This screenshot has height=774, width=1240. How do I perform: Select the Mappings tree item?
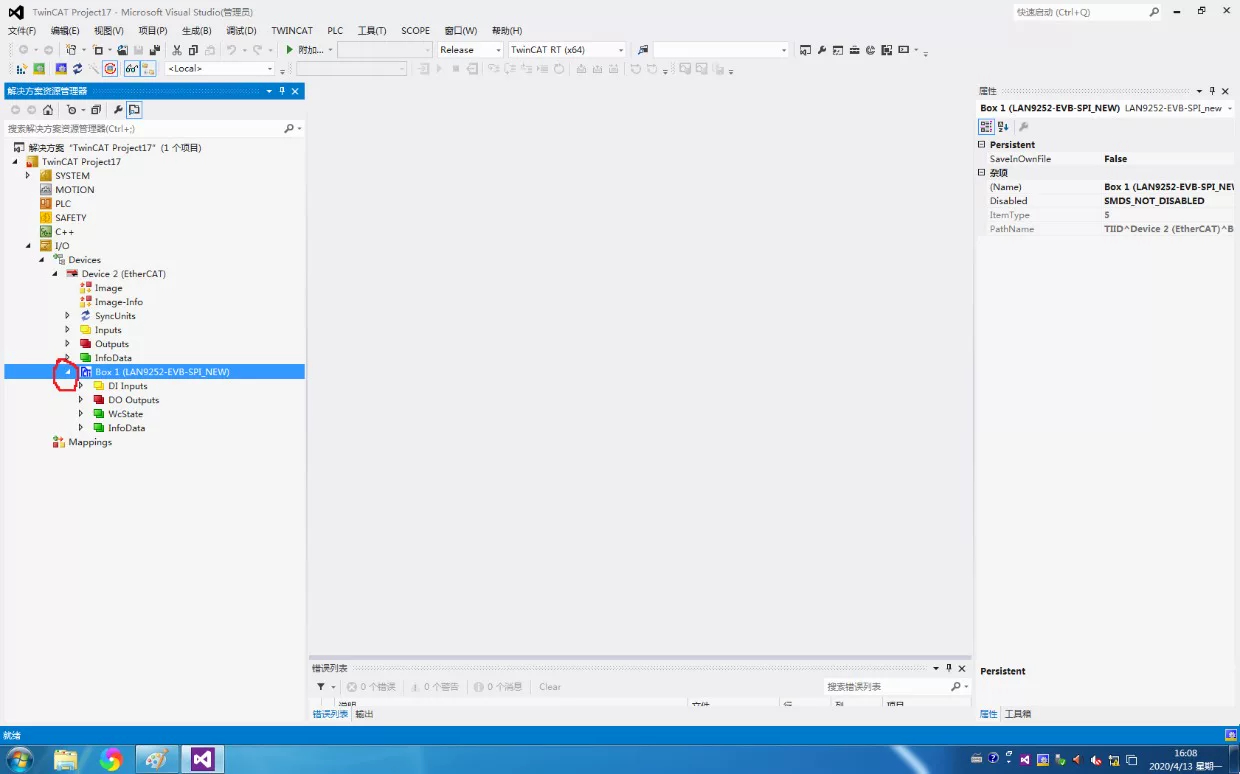[90, 442]
